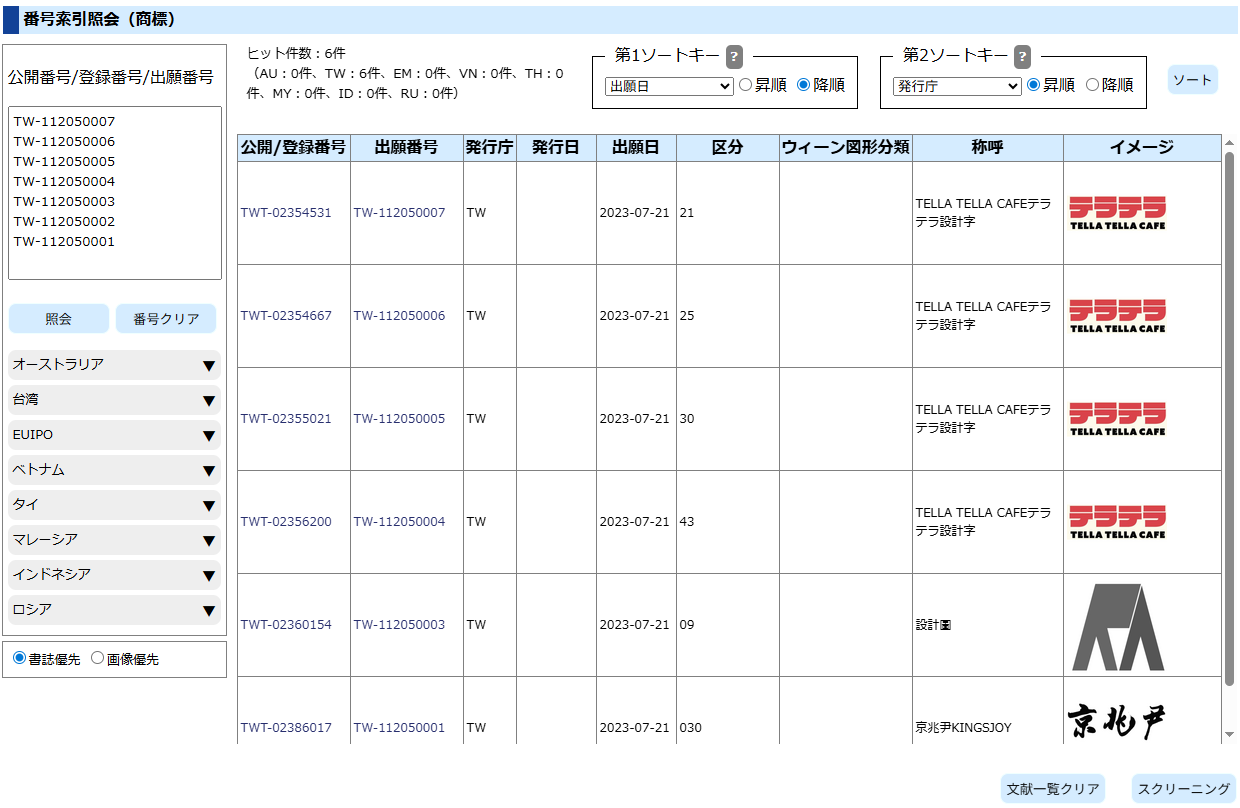Click the 番号クリア button
The width and height of the screenshot is (1240, 808).
pyautogui.click(x=166, y=319)
